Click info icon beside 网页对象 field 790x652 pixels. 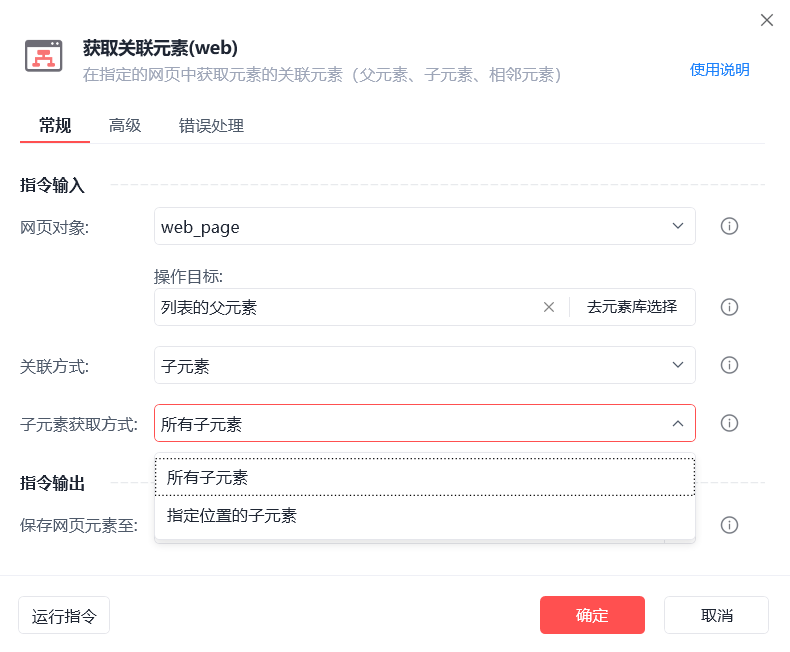tap(729, 226)
